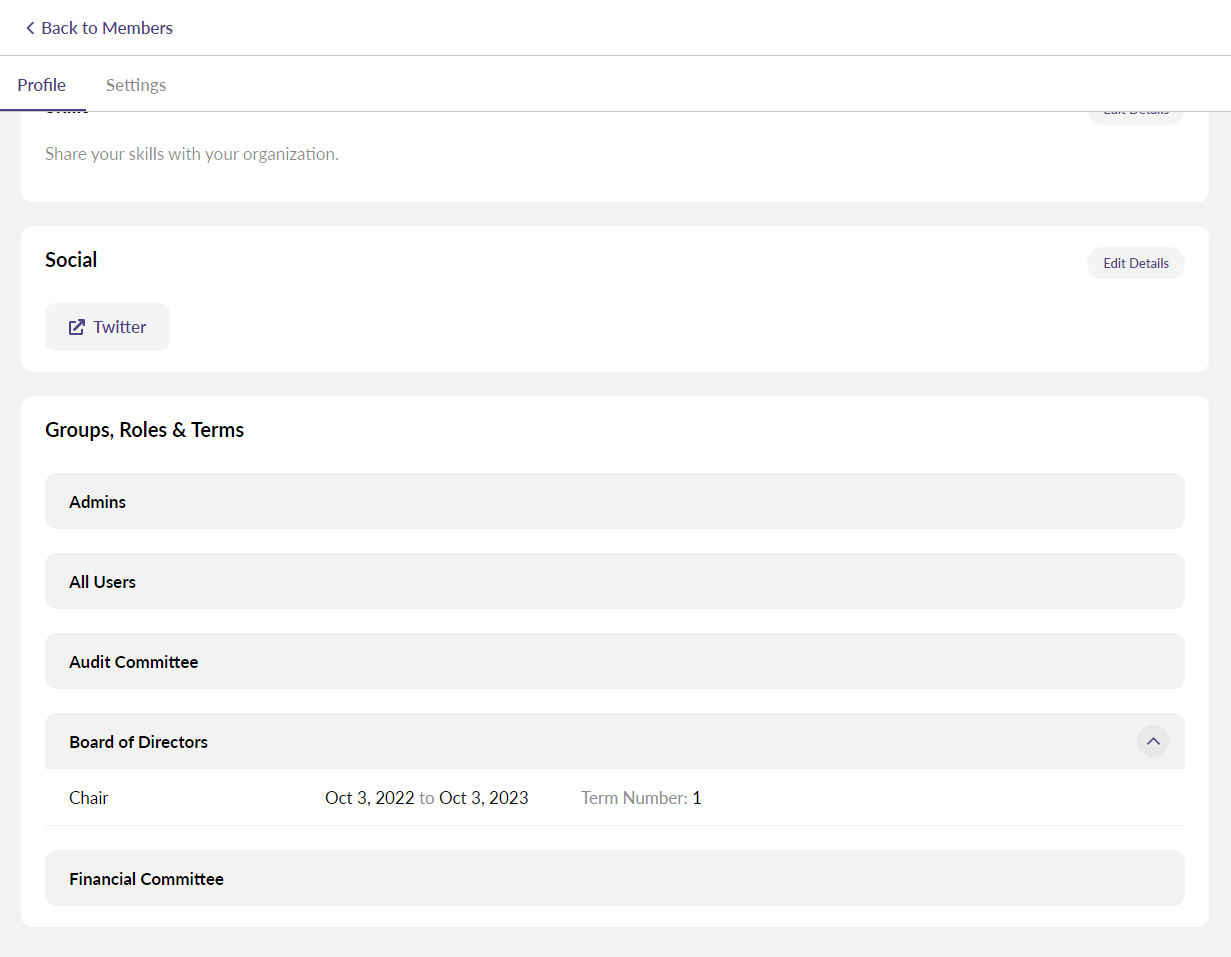The image size is (1231, 957).
Task: Expand the Financial Committee group
Action: [x=614, y=878]
